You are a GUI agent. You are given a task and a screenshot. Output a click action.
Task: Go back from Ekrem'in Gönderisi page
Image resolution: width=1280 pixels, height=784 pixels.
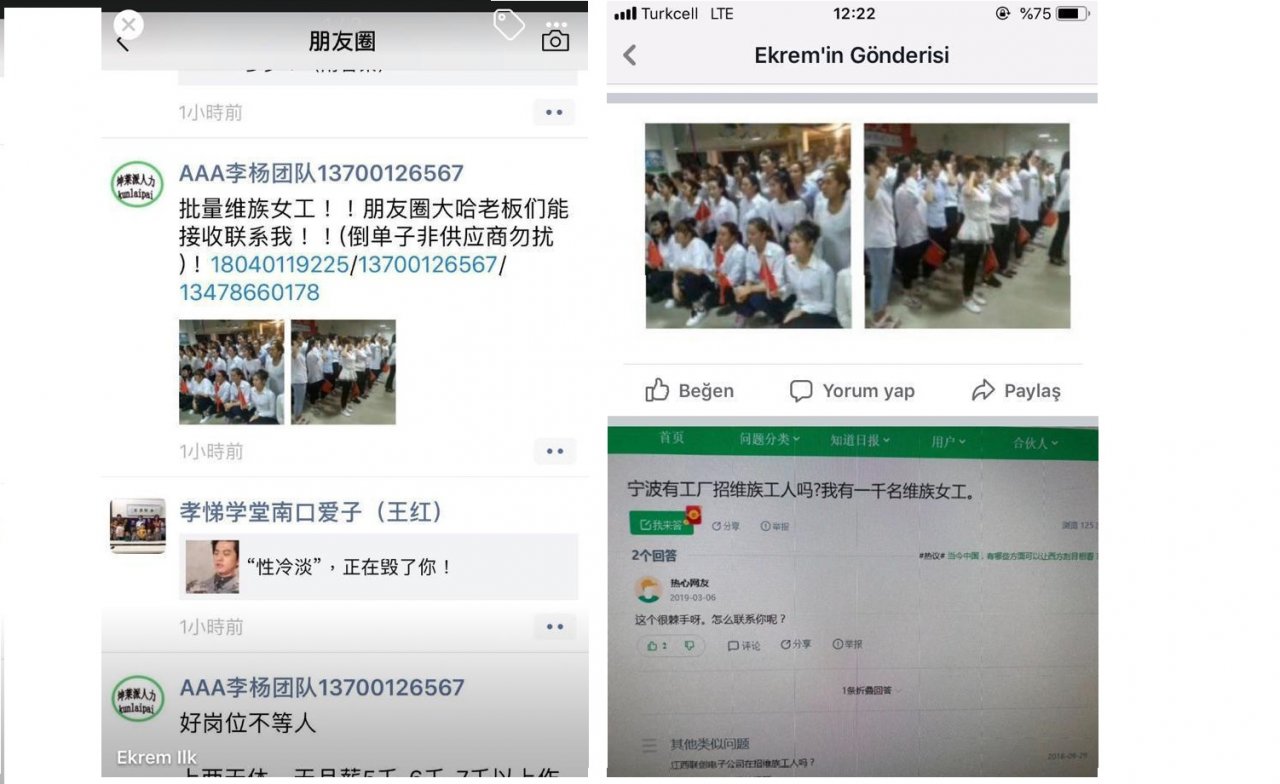[x=630, y=55]
